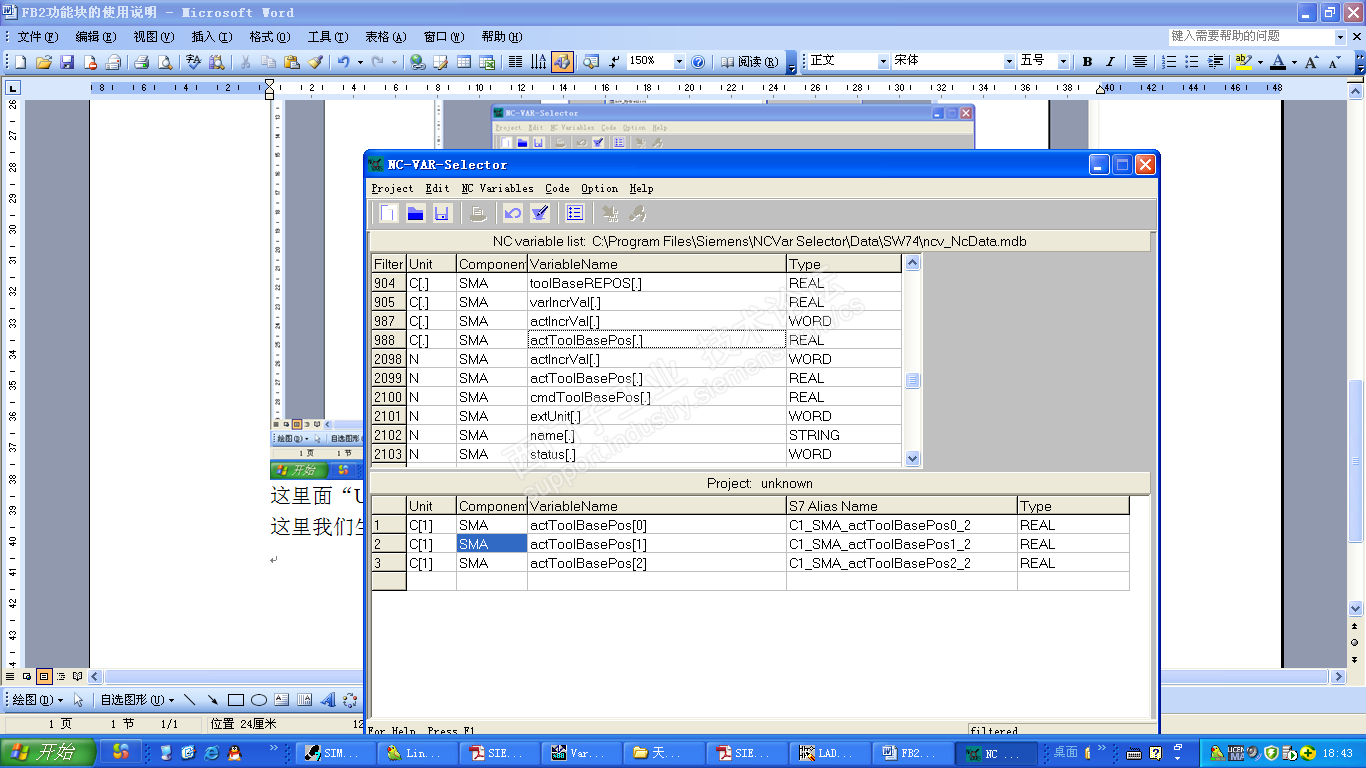The height and width of the screenshot is (768, 1366).
Task: Click New project icon in NC-VAR-Selector toolbar
Action: click(x=388, y=213)
